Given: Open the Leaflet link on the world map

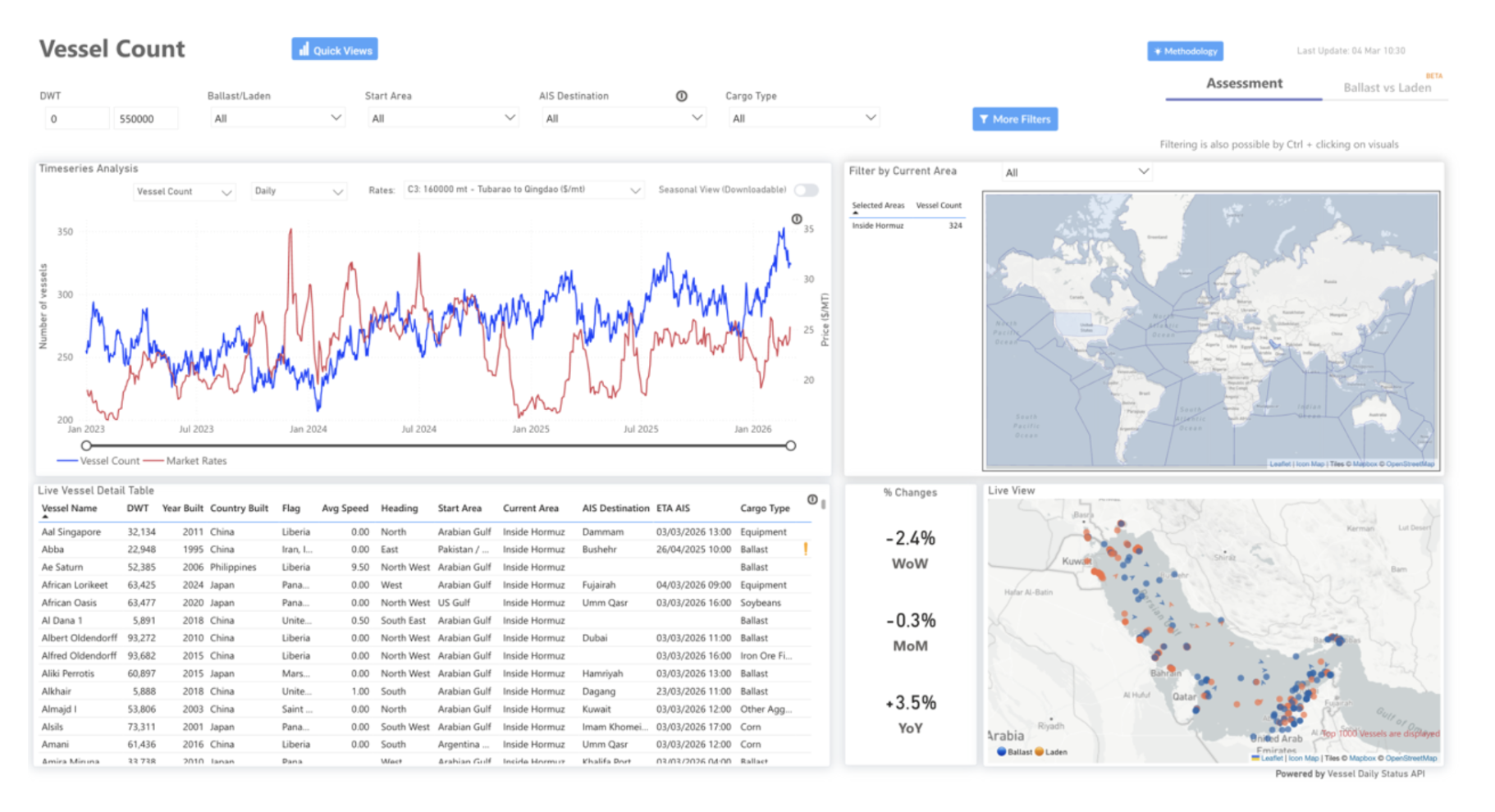Looking at the screenshot, I should click(1280, 464).
